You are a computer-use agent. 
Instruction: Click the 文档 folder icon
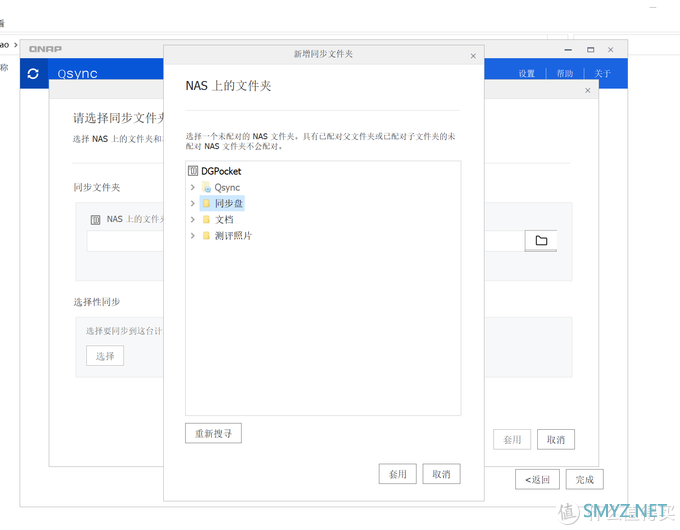click(206, 219)
